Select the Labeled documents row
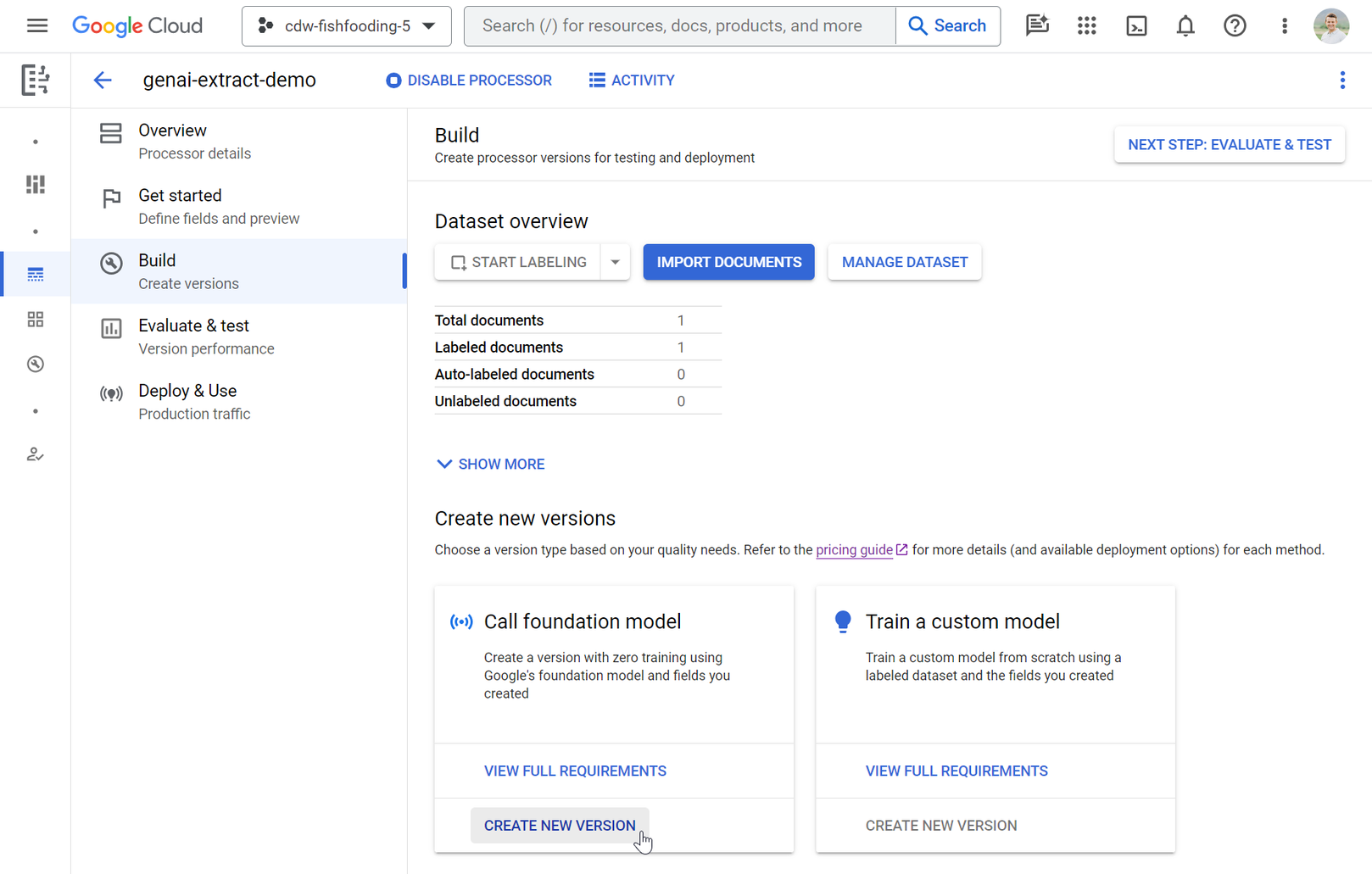The height and width of the screenshot is (874, 1372). pos(578,348)
